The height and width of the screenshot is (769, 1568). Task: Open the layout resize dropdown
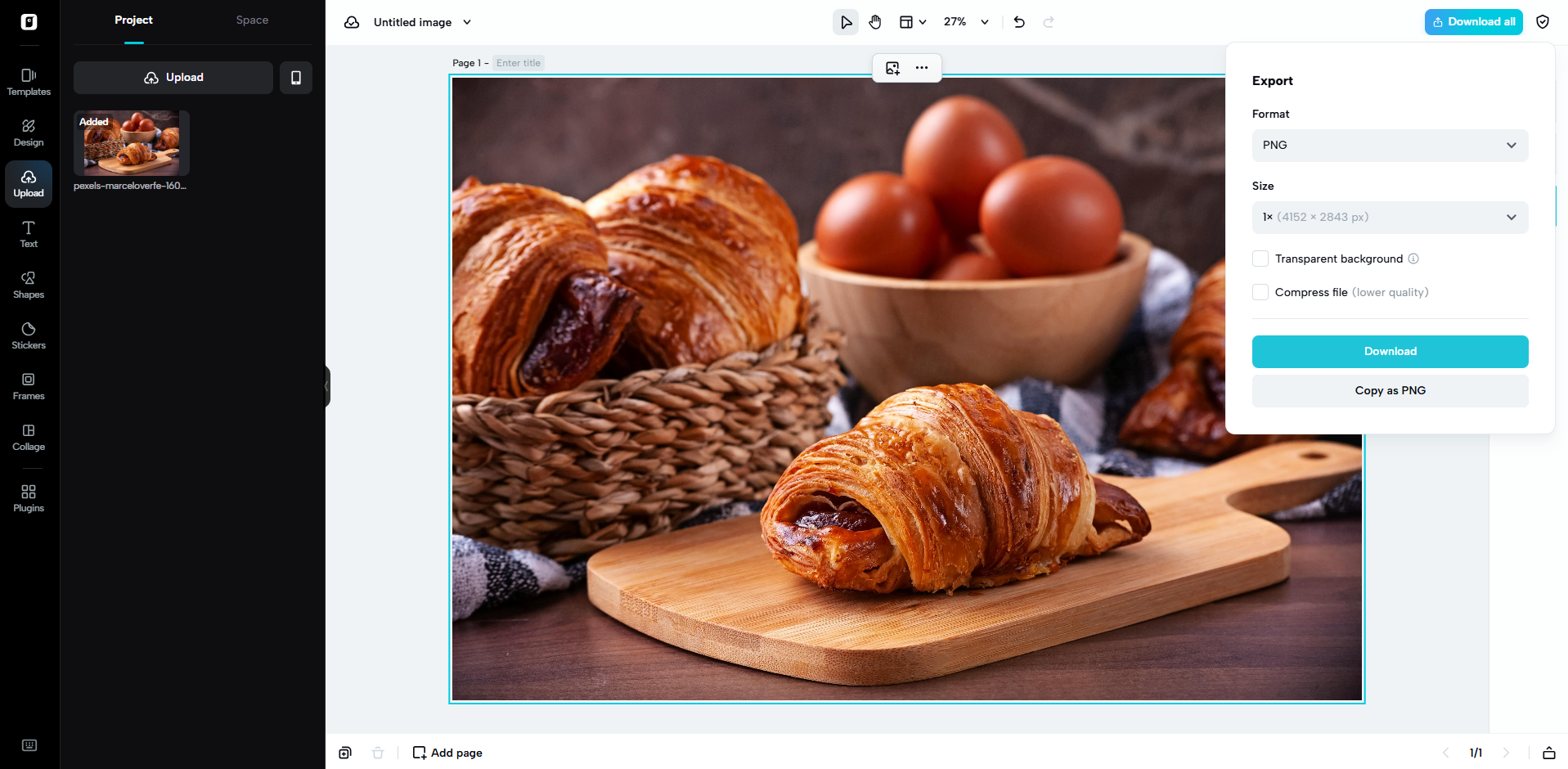[913, 22]
